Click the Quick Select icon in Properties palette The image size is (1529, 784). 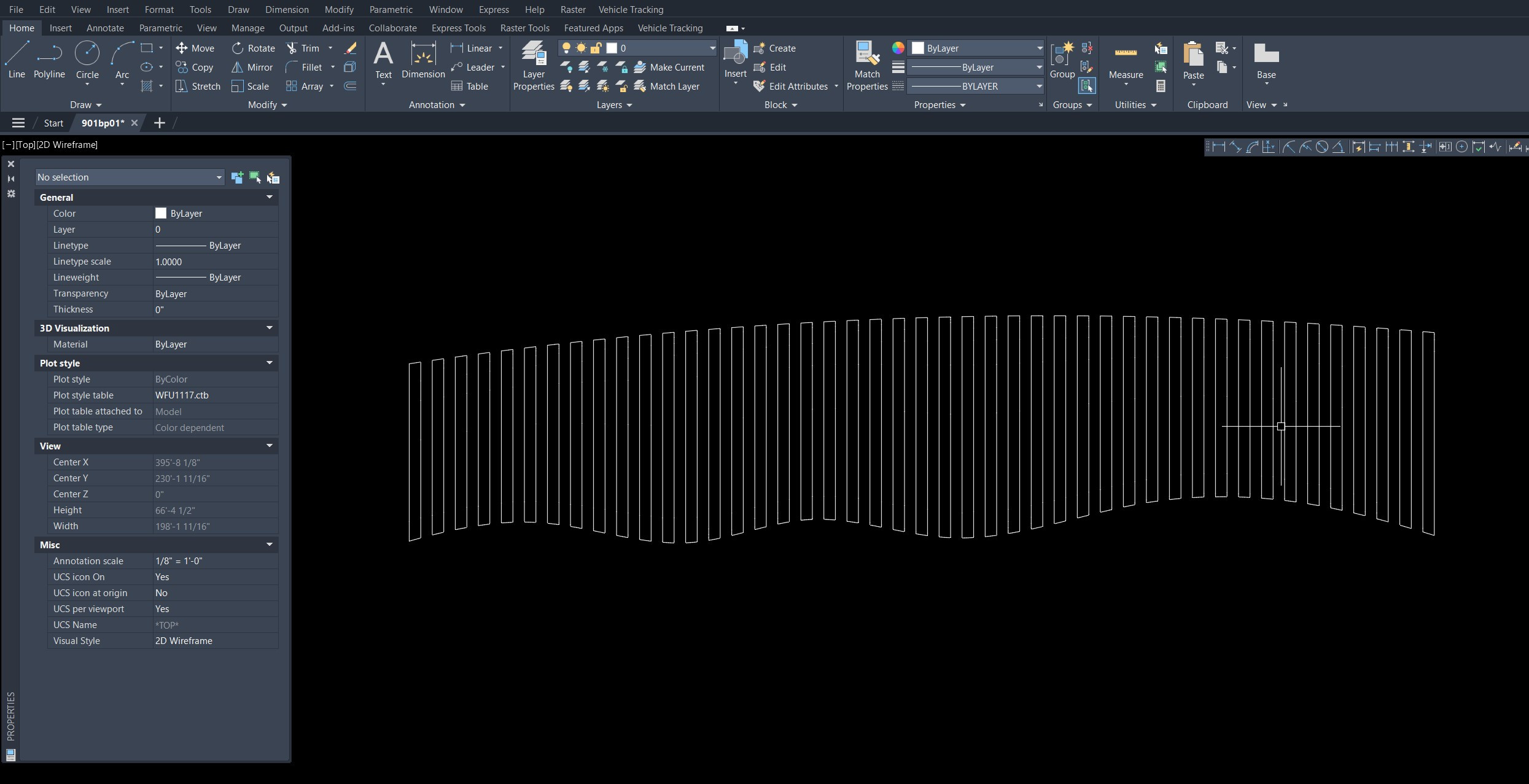273,177
